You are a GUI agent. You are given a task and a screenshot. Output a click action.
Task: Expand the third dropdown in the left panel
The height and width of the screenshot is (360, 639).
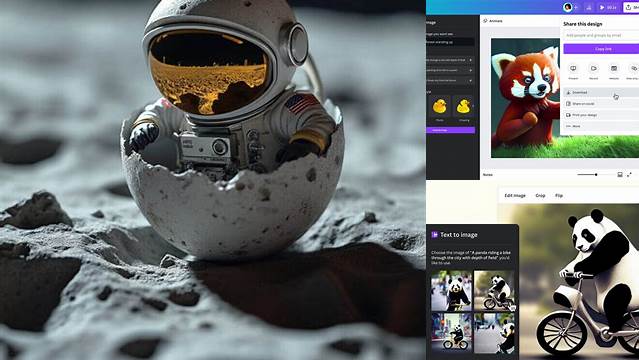tap(450, 80)
